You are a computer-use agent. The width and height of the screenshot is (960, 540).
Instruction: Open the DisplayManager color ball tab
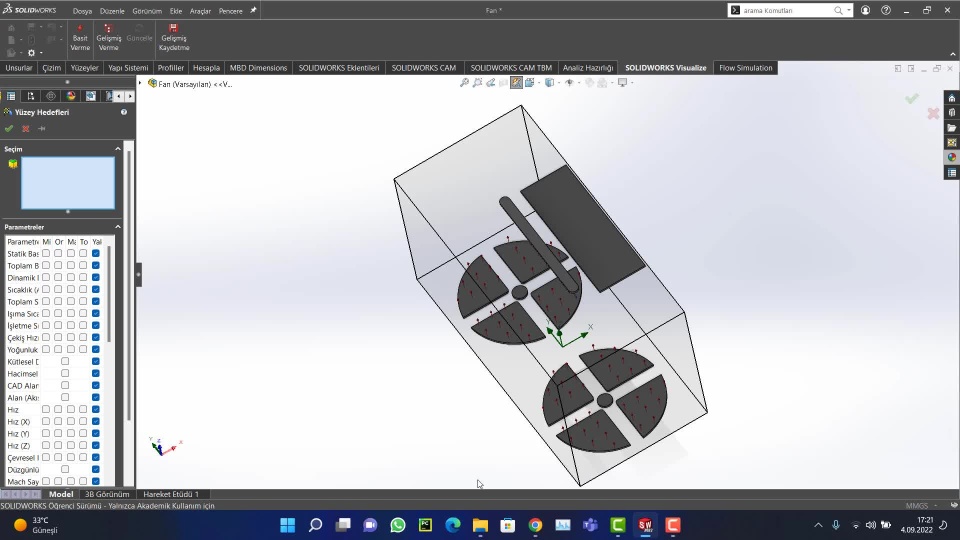(71, 96)
